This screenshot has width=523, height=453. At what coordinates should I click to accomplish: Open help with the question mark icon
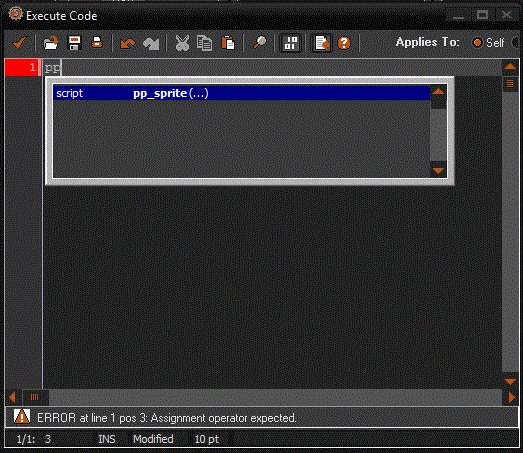pos(344,43)
